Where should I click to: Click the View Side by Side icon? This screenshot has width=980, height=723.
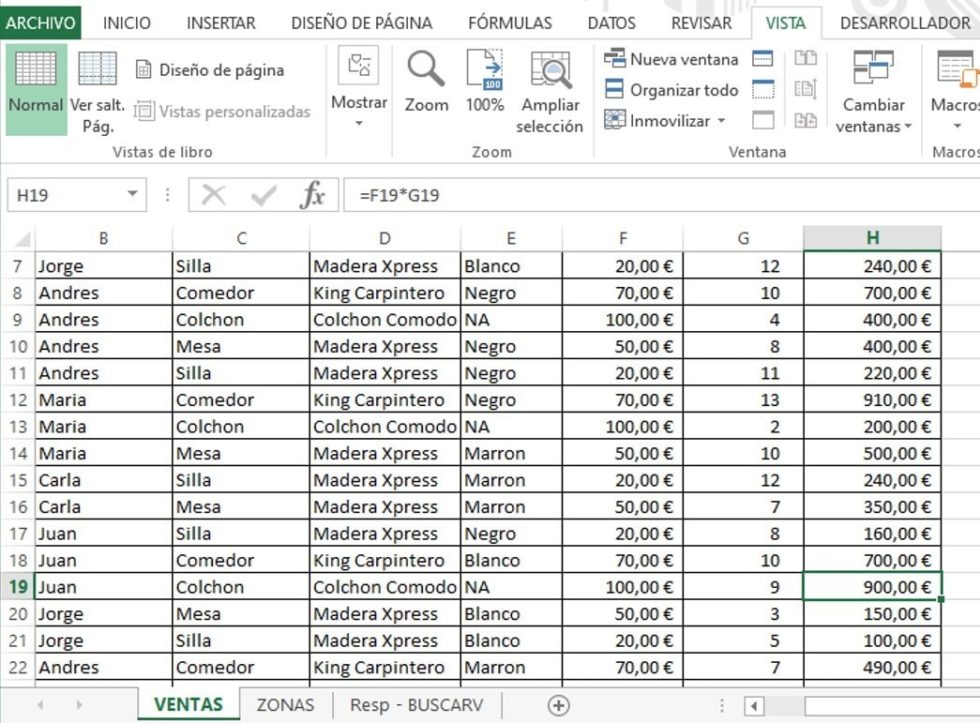[806, 59]
